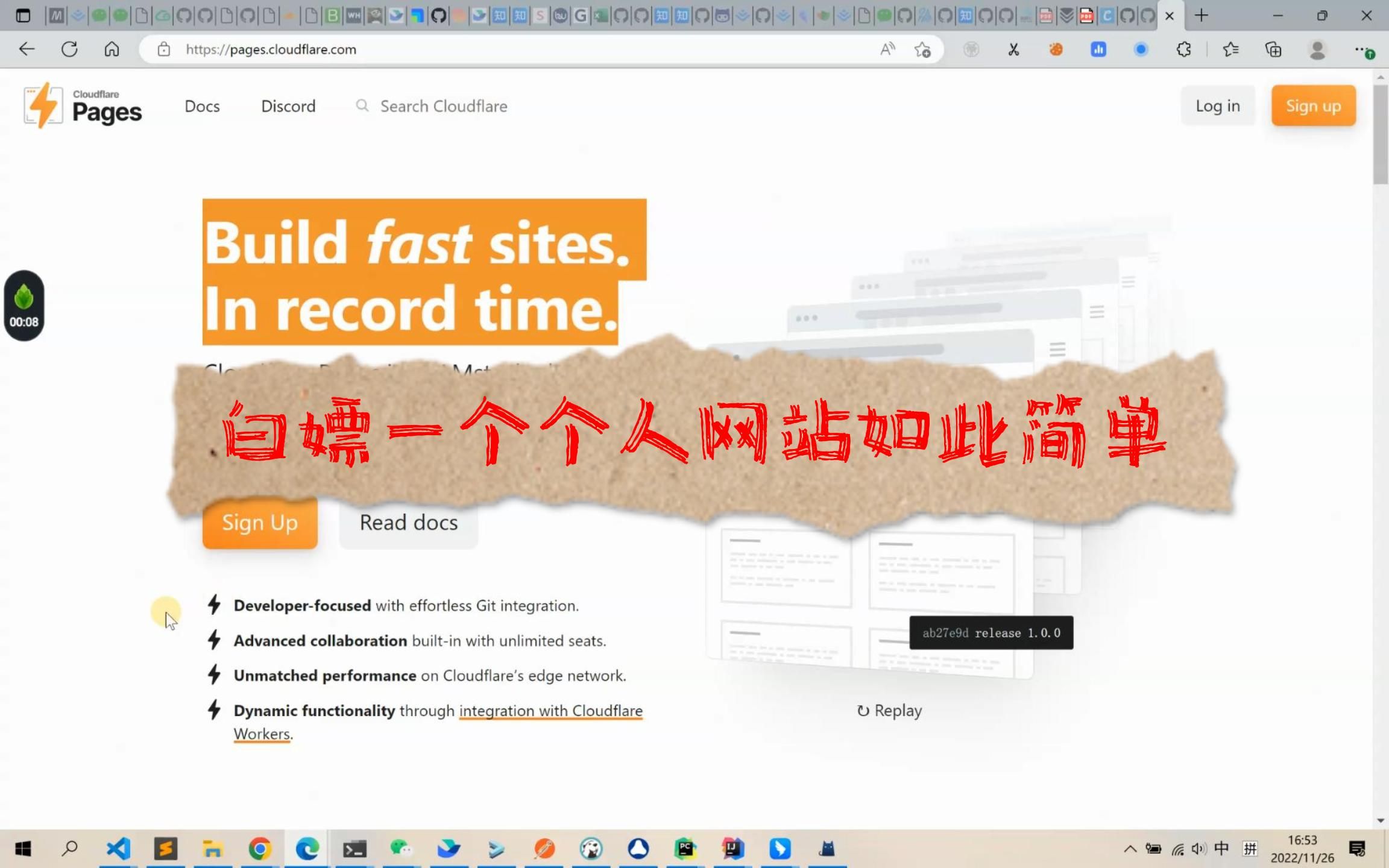The width and height of the screenshot is (1389, 868).
Task: Launch Visual Studio Code from taskbar
Action: point(118,849)
